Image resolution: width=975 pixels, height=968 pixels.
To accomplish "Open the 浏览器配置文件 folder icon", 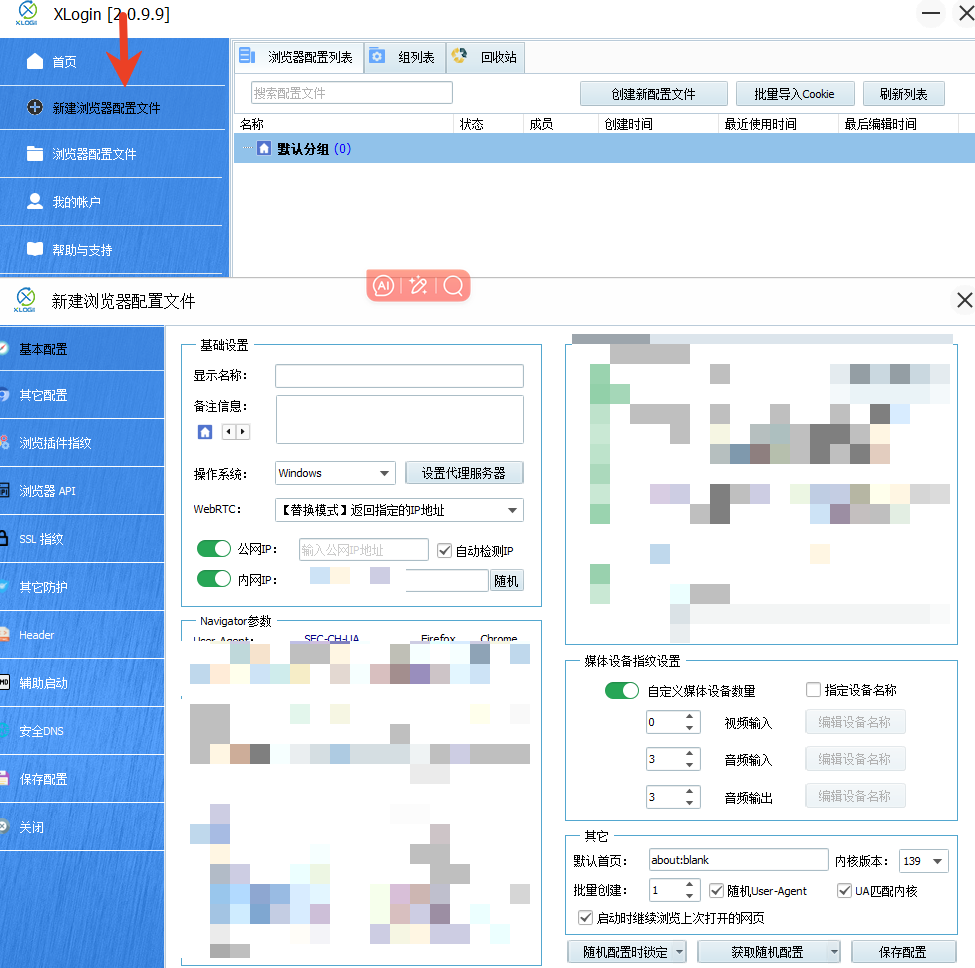I will pos(35,154).
